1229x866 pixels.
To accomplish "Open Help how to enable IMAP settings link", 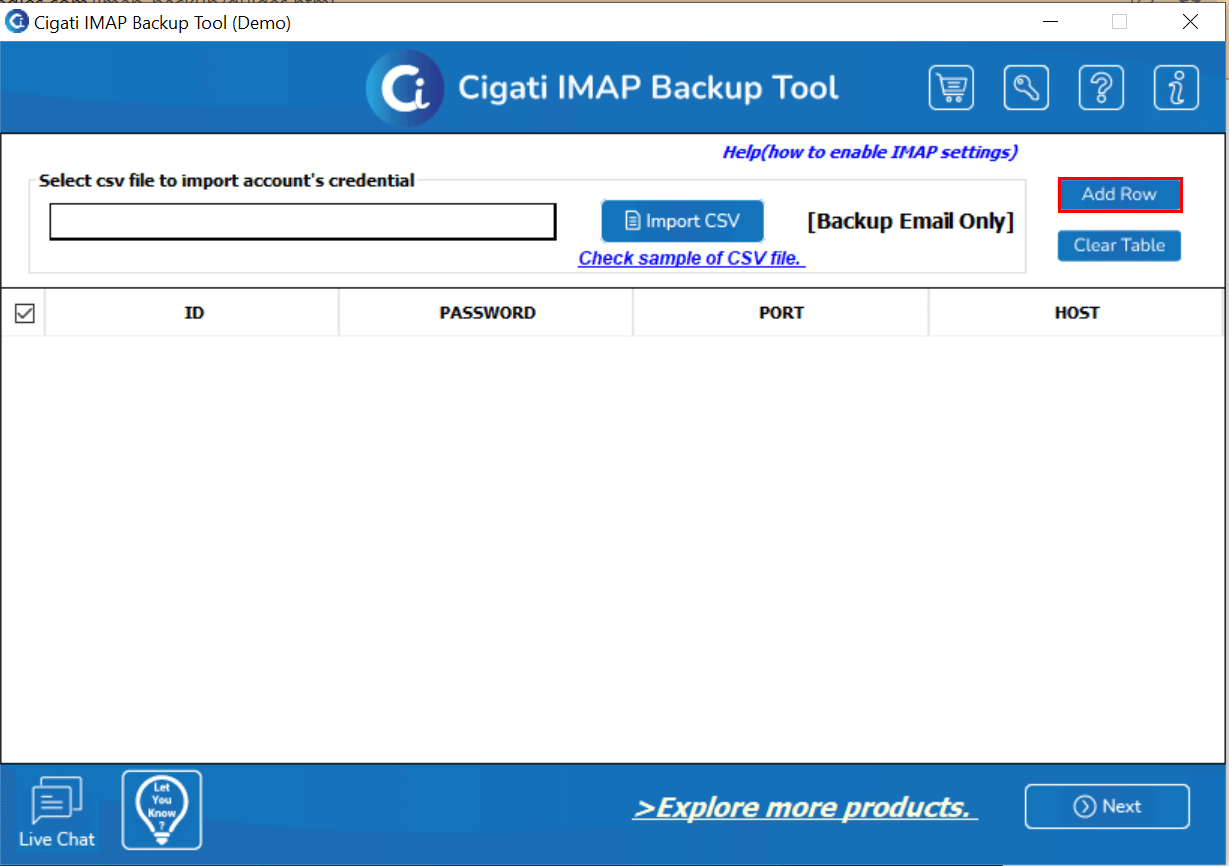I will click(870, 152).
